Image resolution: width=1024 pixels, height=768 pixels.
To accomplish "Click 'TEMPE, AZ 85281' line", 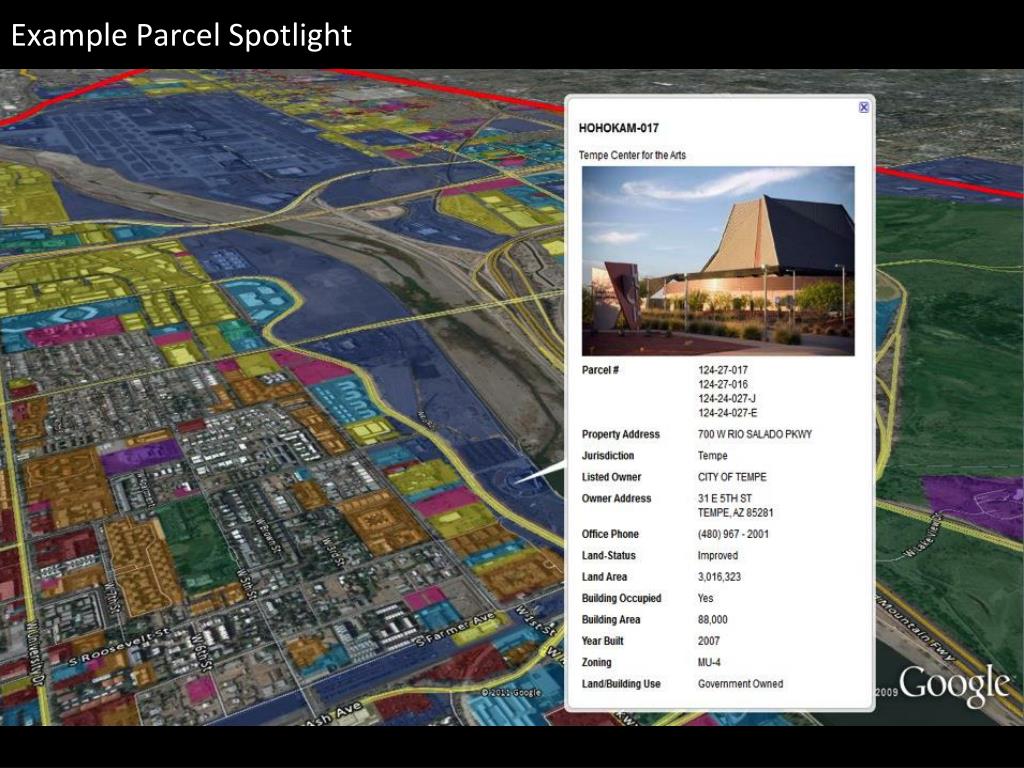I will tap(735, 513).
